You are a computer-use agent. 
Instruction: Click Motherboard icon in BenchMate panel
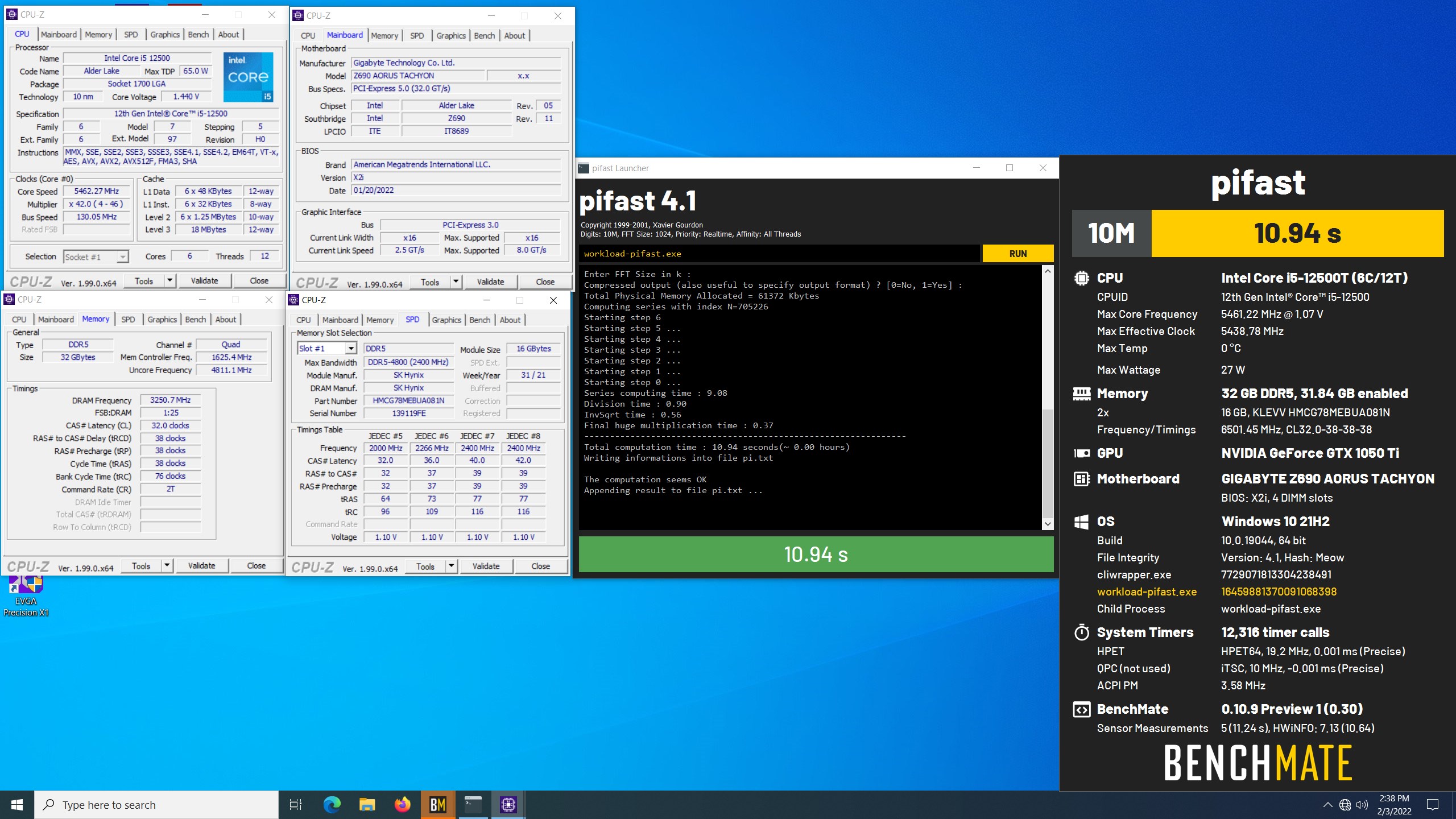[x=1081, y=479]
